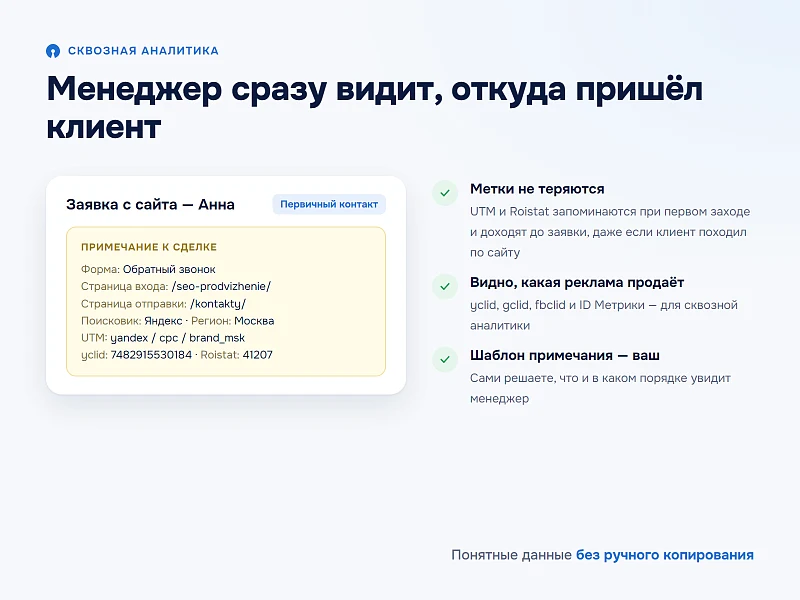The height and width of the screenshot is (600, 800).
Task: Click the Регион: Москва text
Action: [233, 321]
